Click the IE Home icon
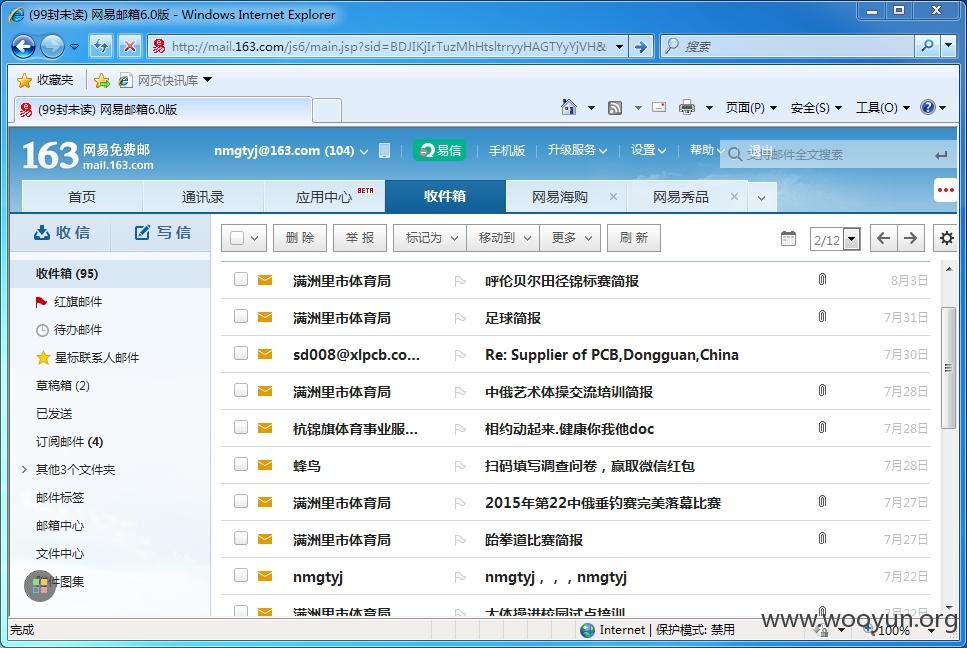 569,107
